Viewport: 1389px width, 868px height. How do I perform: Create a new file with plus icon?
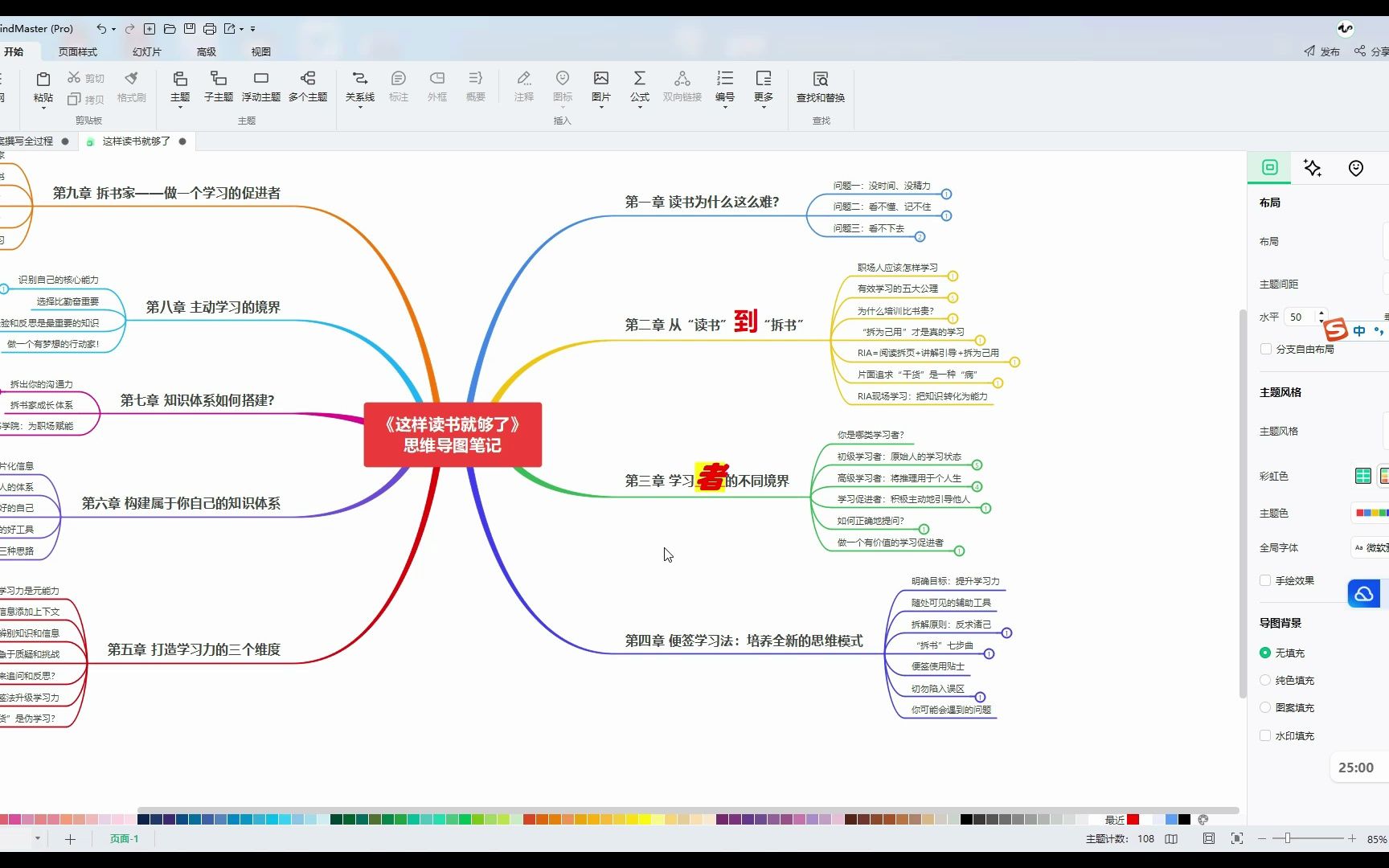click(150, 29)
